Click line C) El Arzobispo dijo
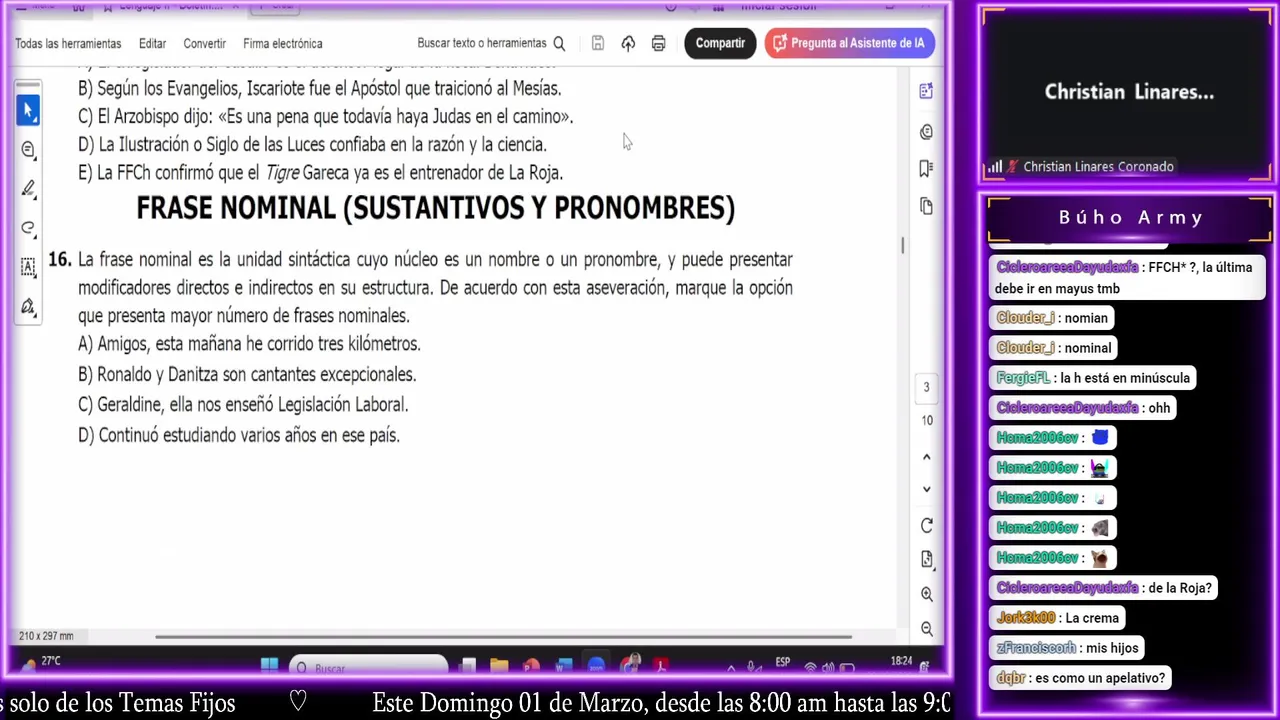This screenshot has width=1280, height=720. click(325, 116)
